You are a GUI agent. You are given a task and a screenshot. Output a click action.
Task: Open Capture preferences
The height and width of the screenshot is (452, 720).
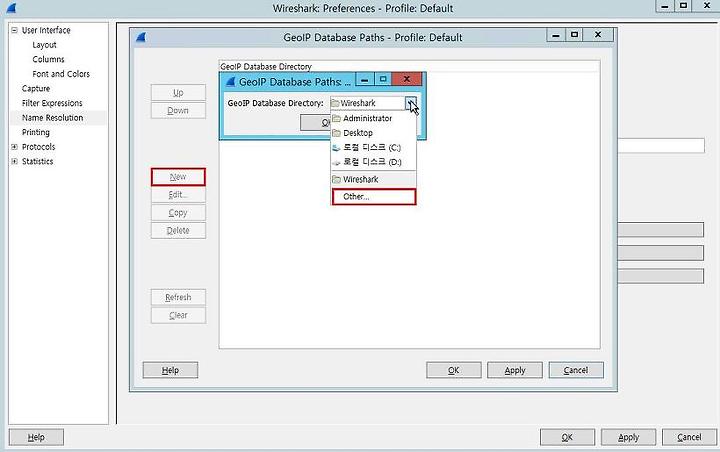click(x=36, y=88)
